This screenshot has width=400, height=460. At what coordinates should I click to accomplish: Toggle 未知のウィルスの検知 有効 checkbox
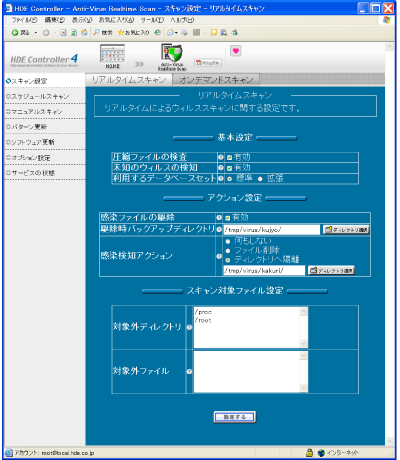[x=229, y=168]
